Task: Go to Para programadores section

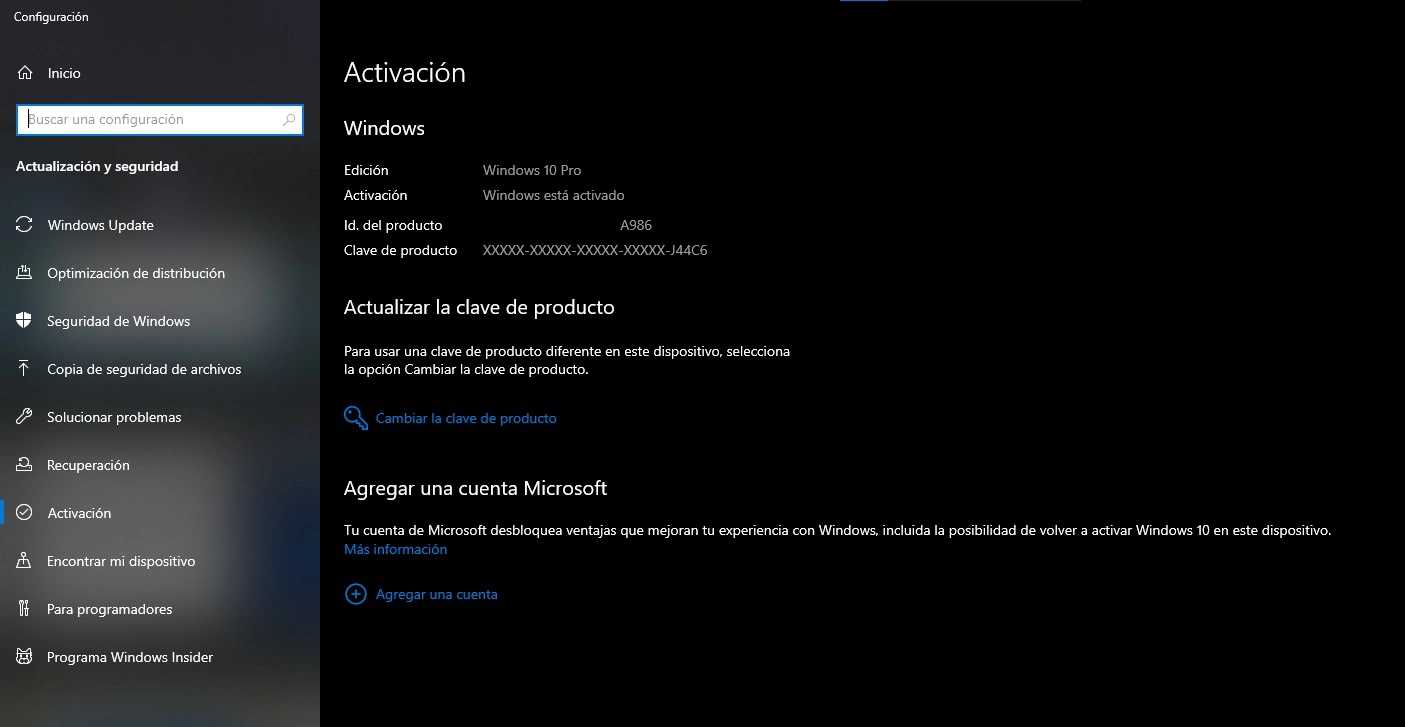Action: pyautogui.click(x=160, y=609)
